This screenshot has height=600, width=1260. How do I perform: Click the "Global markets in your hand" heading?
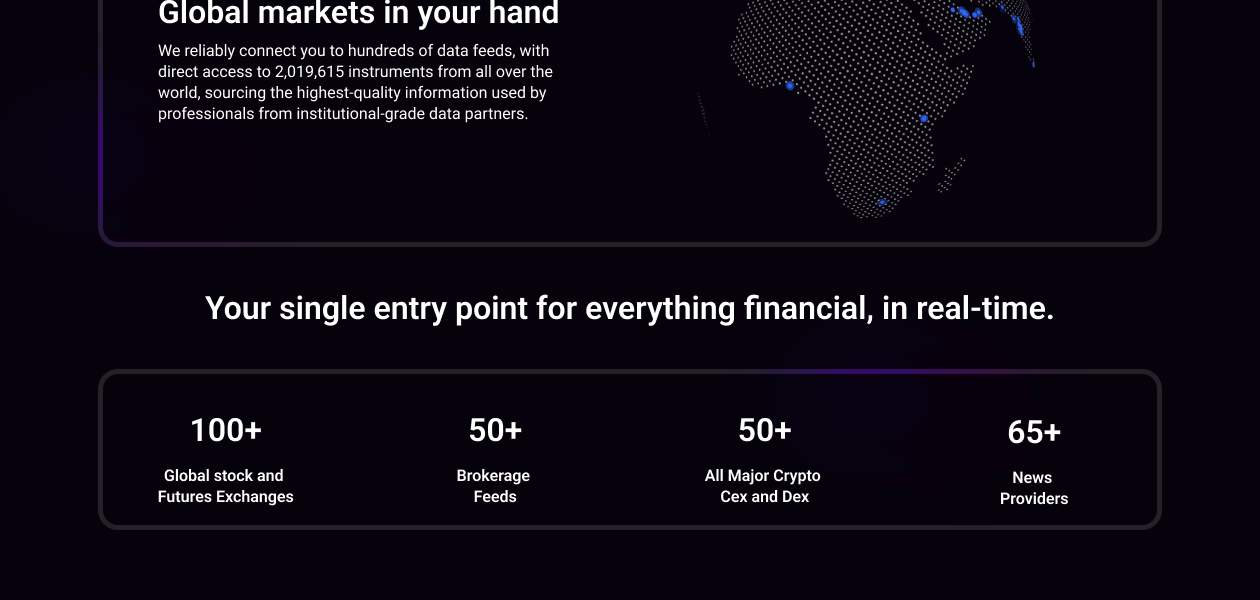coord(358,14)
